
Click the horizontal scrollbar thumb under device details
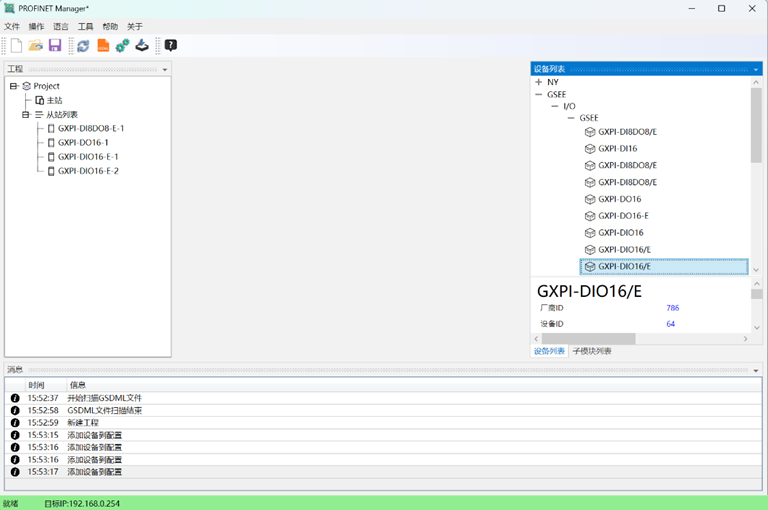click(x=589, y=339)
